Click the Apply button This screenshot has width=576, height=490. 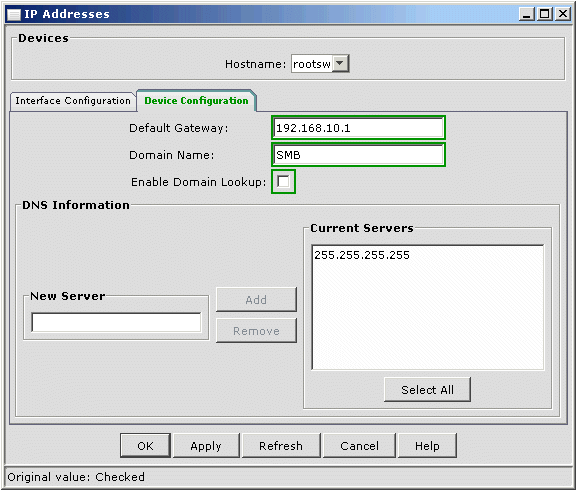[x=206, y=446]
